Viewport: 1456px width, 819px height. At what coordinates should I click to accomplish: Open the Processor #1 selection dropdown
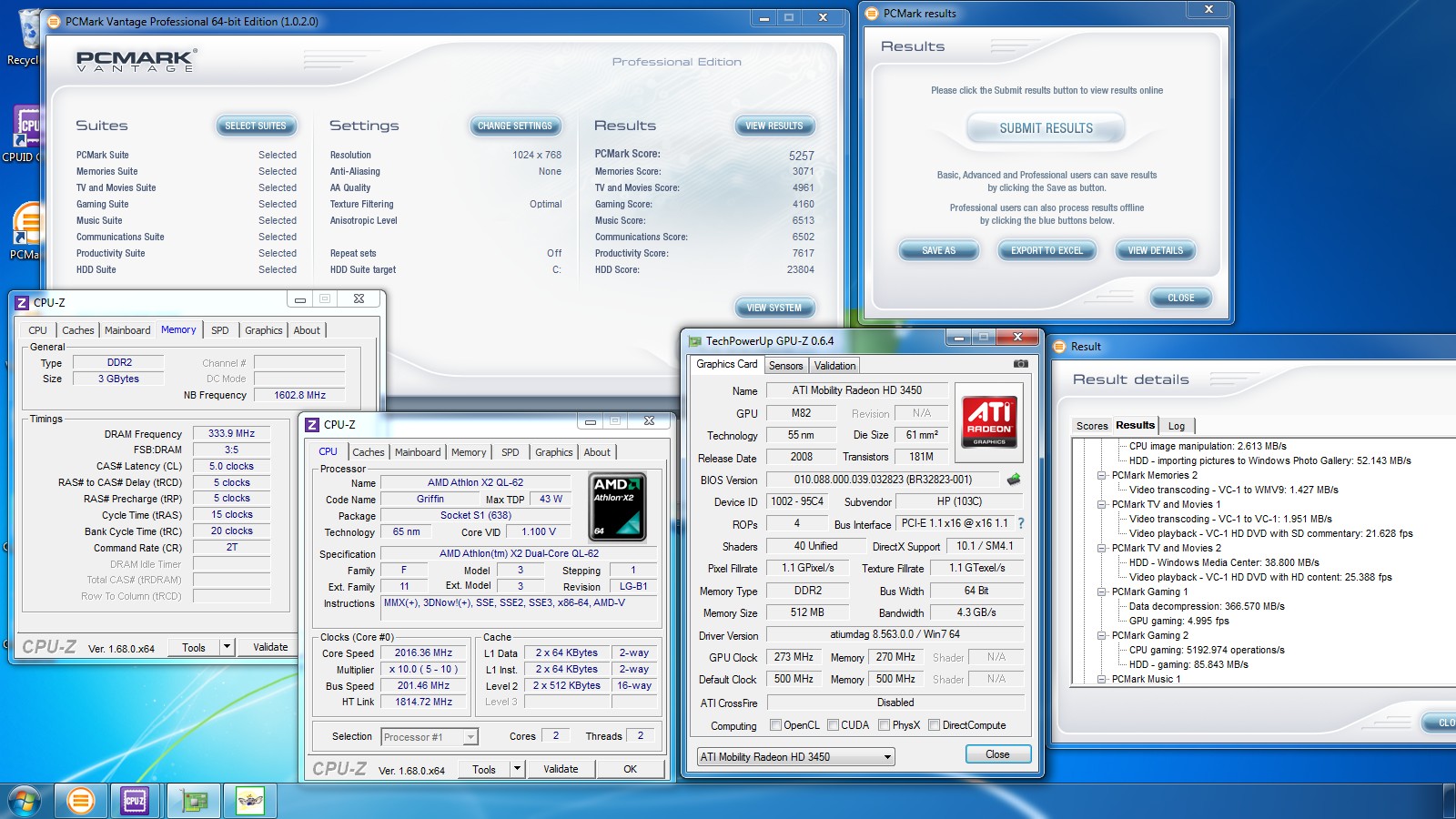430,737
